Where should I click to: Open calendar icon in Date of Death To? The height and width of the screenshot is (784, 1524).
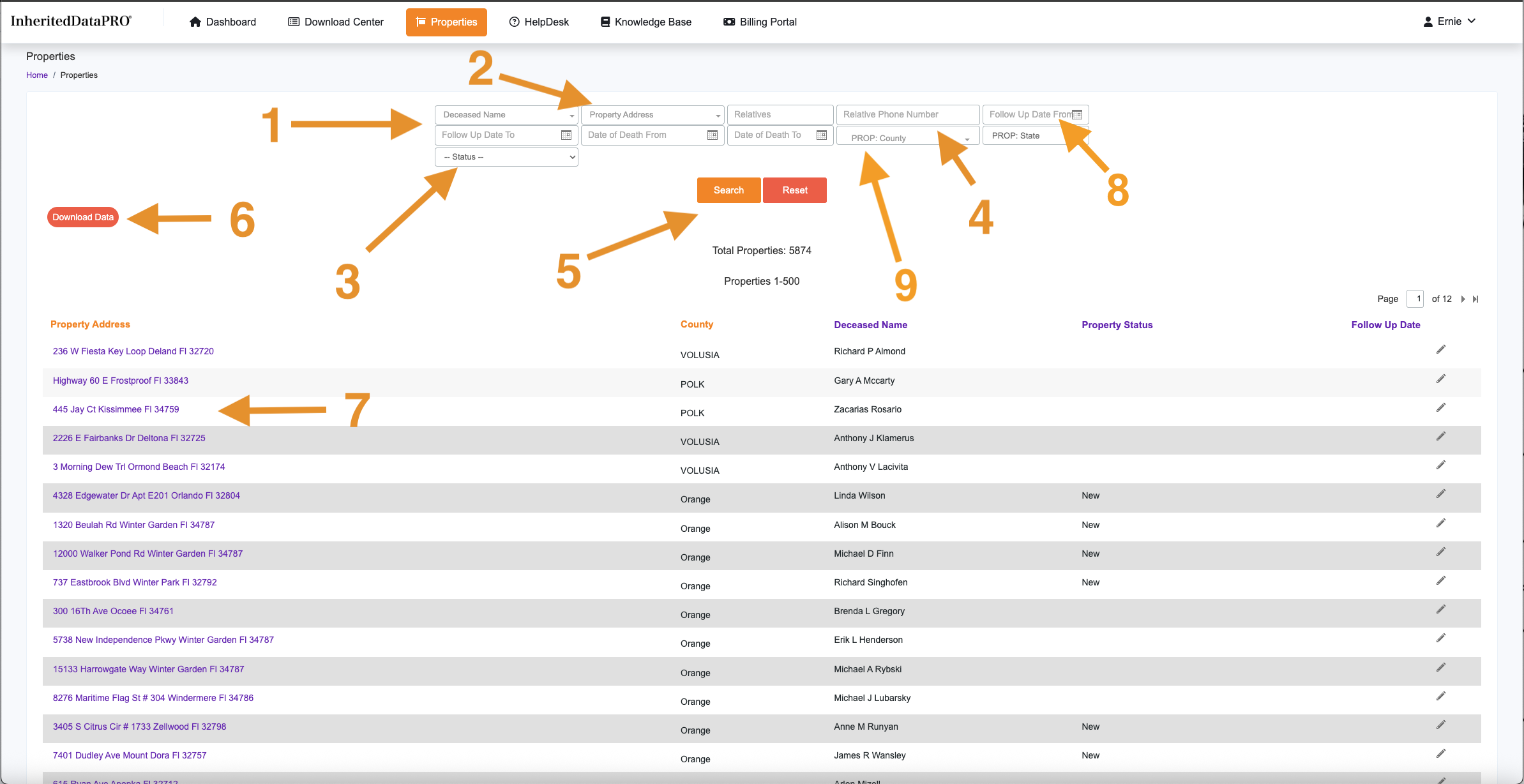(x=822, y=135)
